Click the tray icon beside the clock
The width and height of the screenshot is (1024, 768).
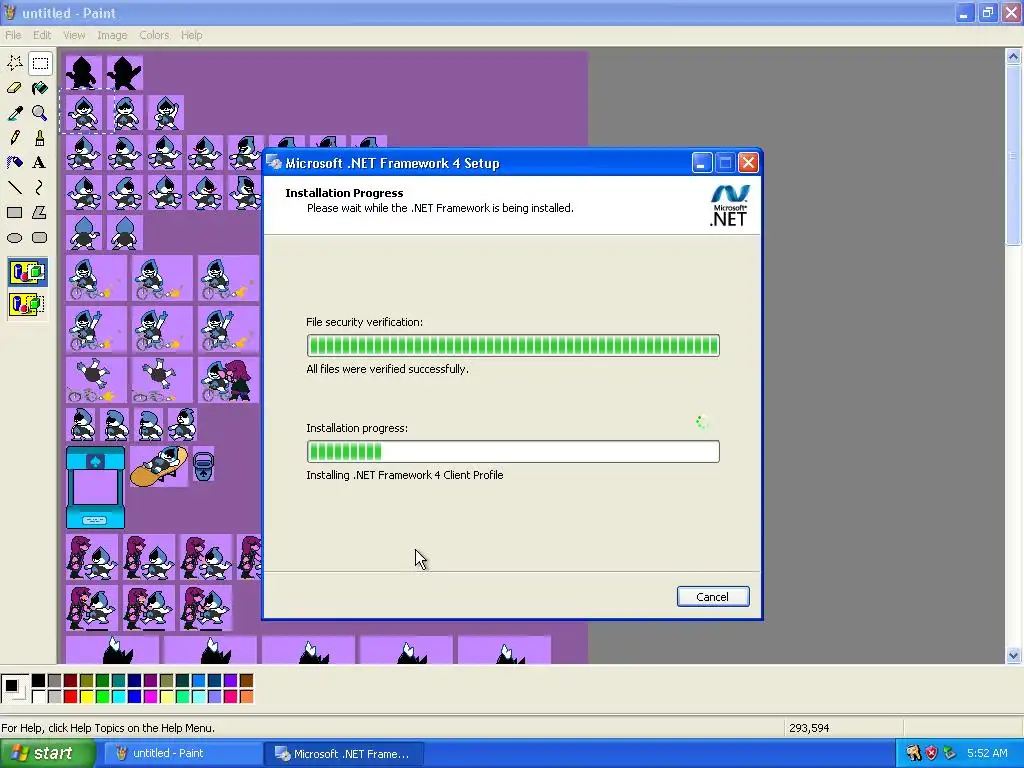(950, 754)
